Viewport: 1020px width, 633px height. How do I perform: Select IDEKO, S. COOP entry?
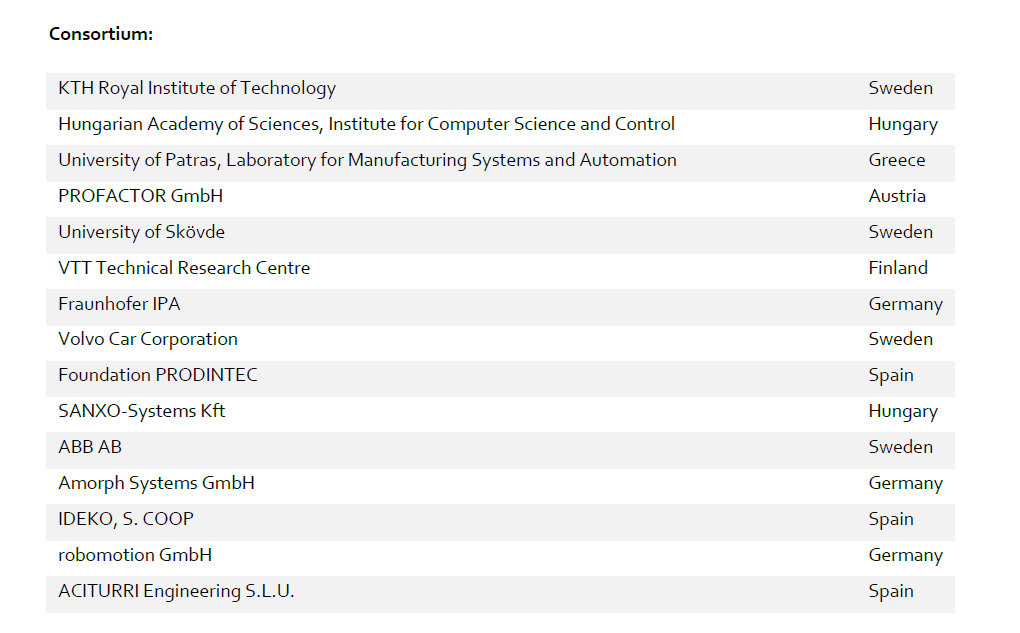tap(126, 519)
